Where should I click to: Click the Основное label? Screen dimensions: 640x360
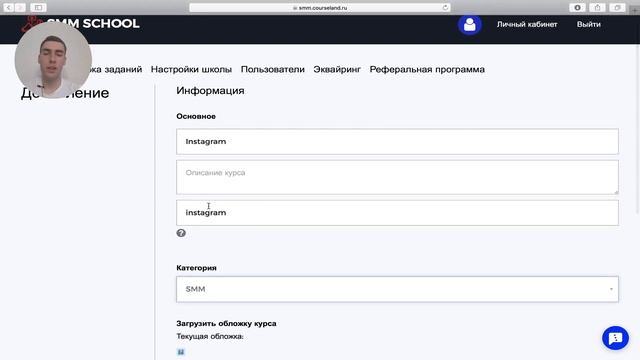(x=196, y=116)
